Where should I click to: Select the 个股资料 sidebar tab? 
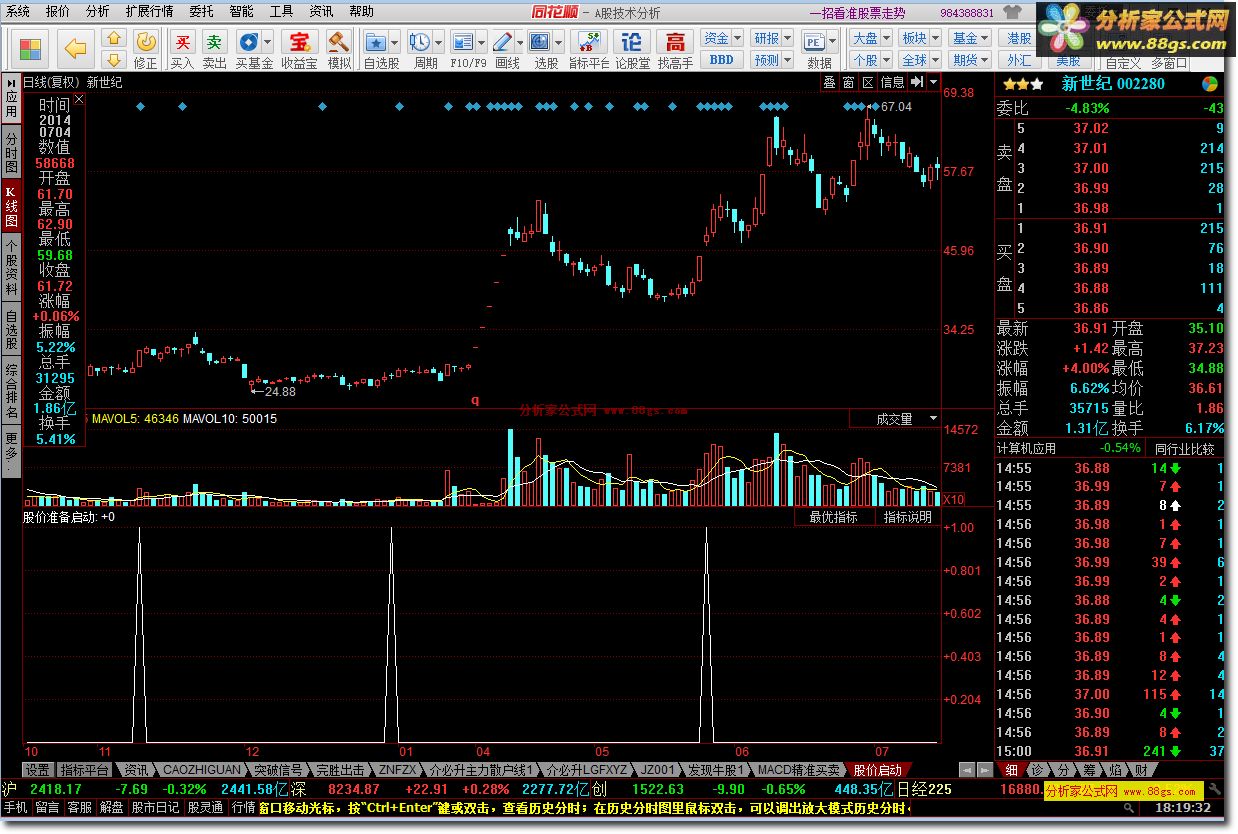pyautogui.click(x=11, y=266)
